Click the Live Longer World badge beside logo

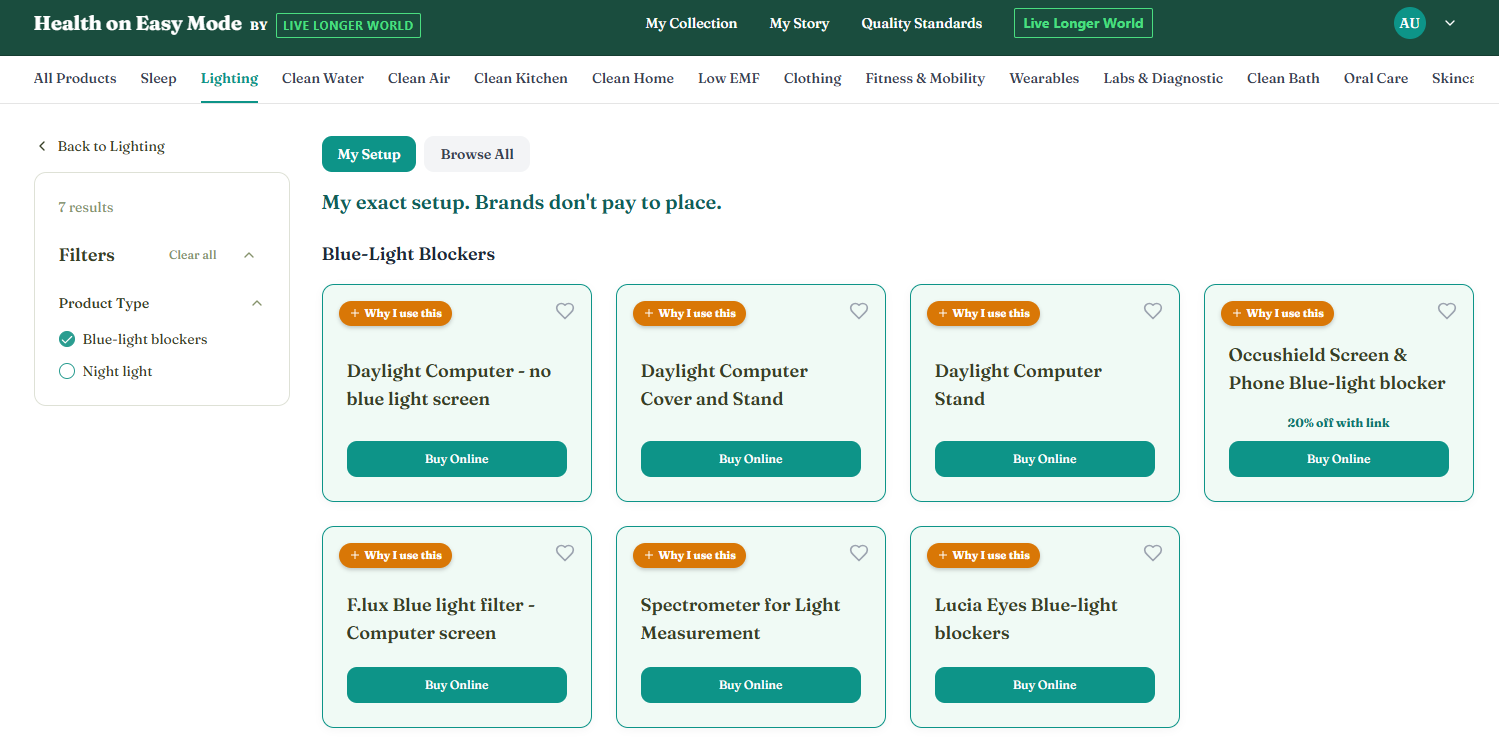coord(348,25)
